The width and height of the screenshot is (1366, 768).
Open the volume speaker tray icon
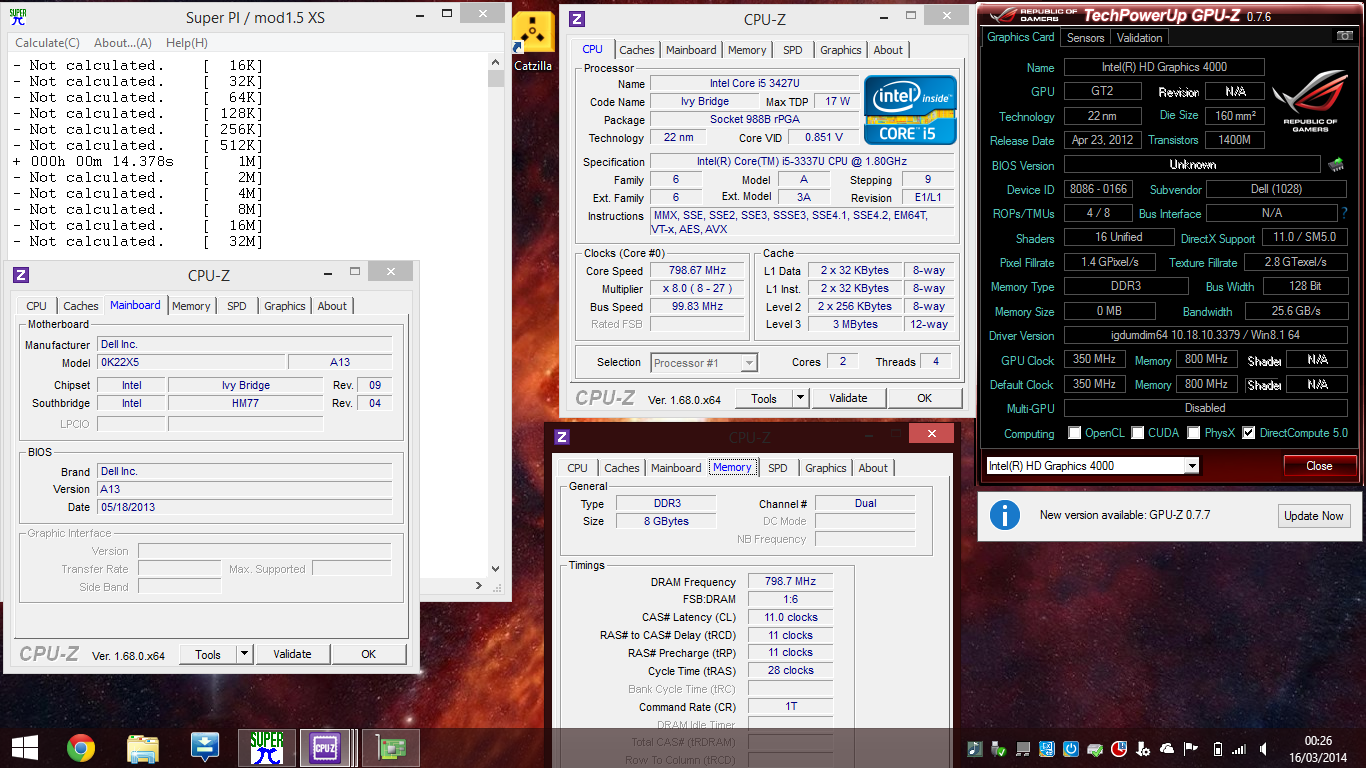(1264, 748)
